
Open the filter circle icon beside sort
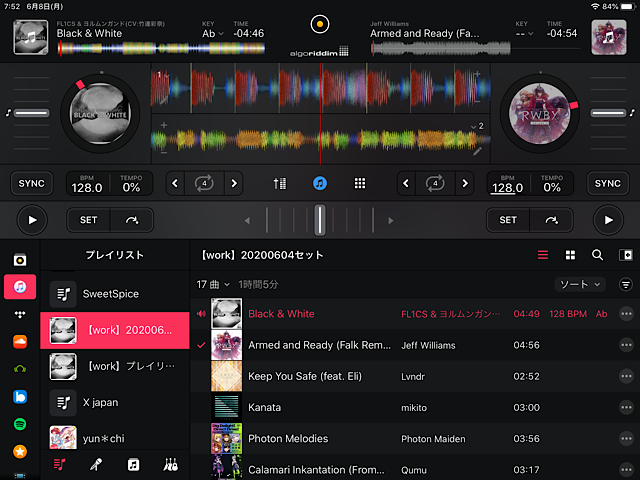(x=625, y=284)
